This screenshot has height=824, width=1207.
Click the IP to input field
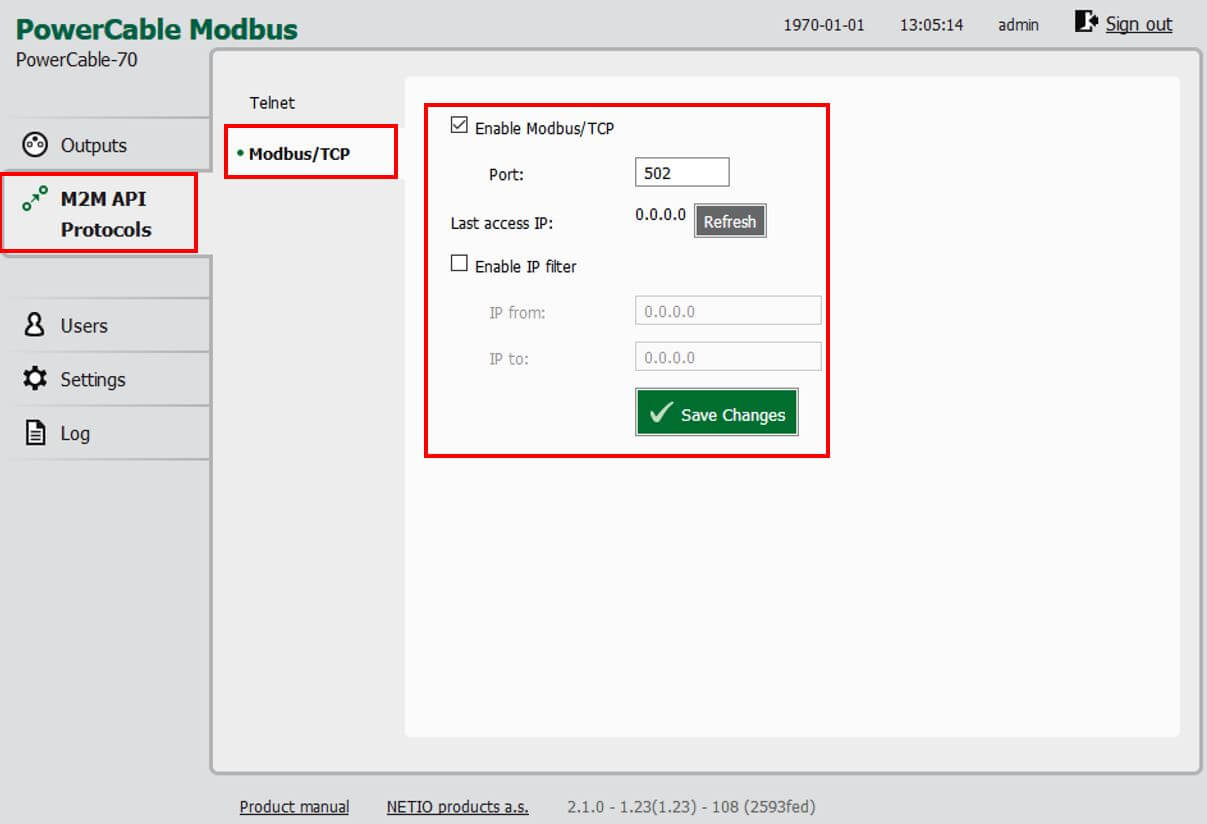tap(727, 357)
